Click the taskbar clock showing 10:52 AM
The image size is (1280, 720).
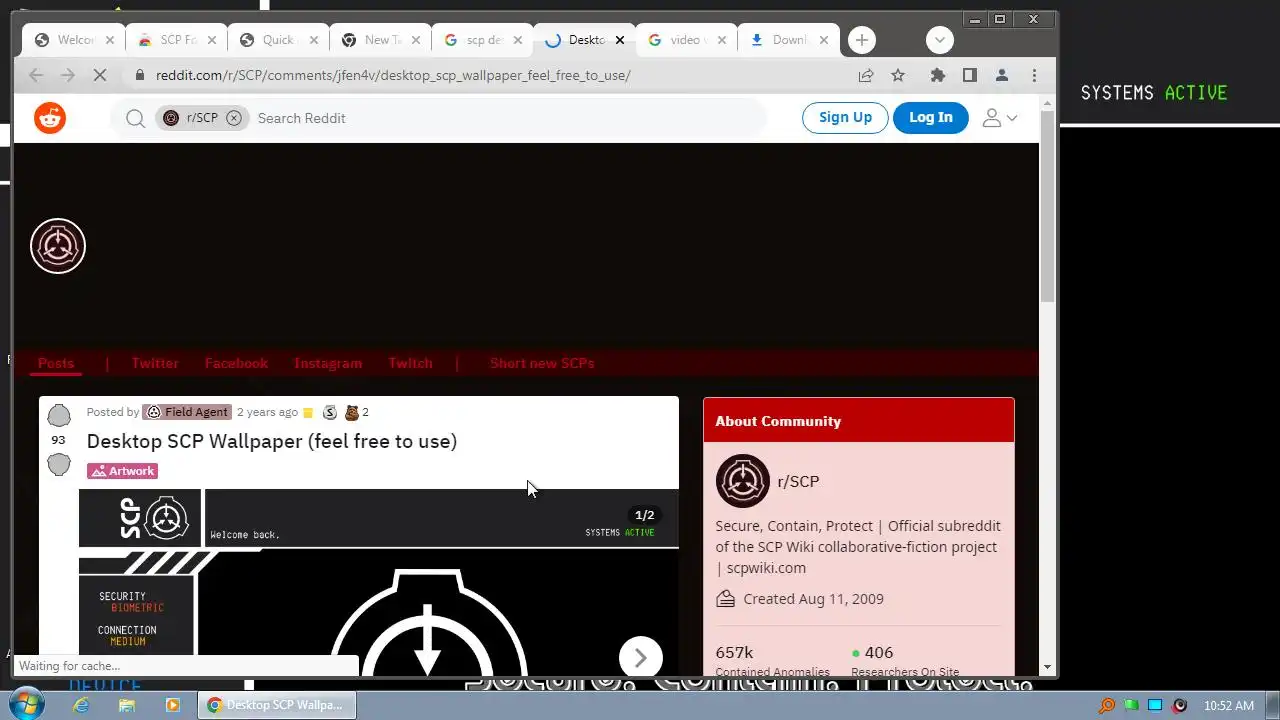[1228, 705]
